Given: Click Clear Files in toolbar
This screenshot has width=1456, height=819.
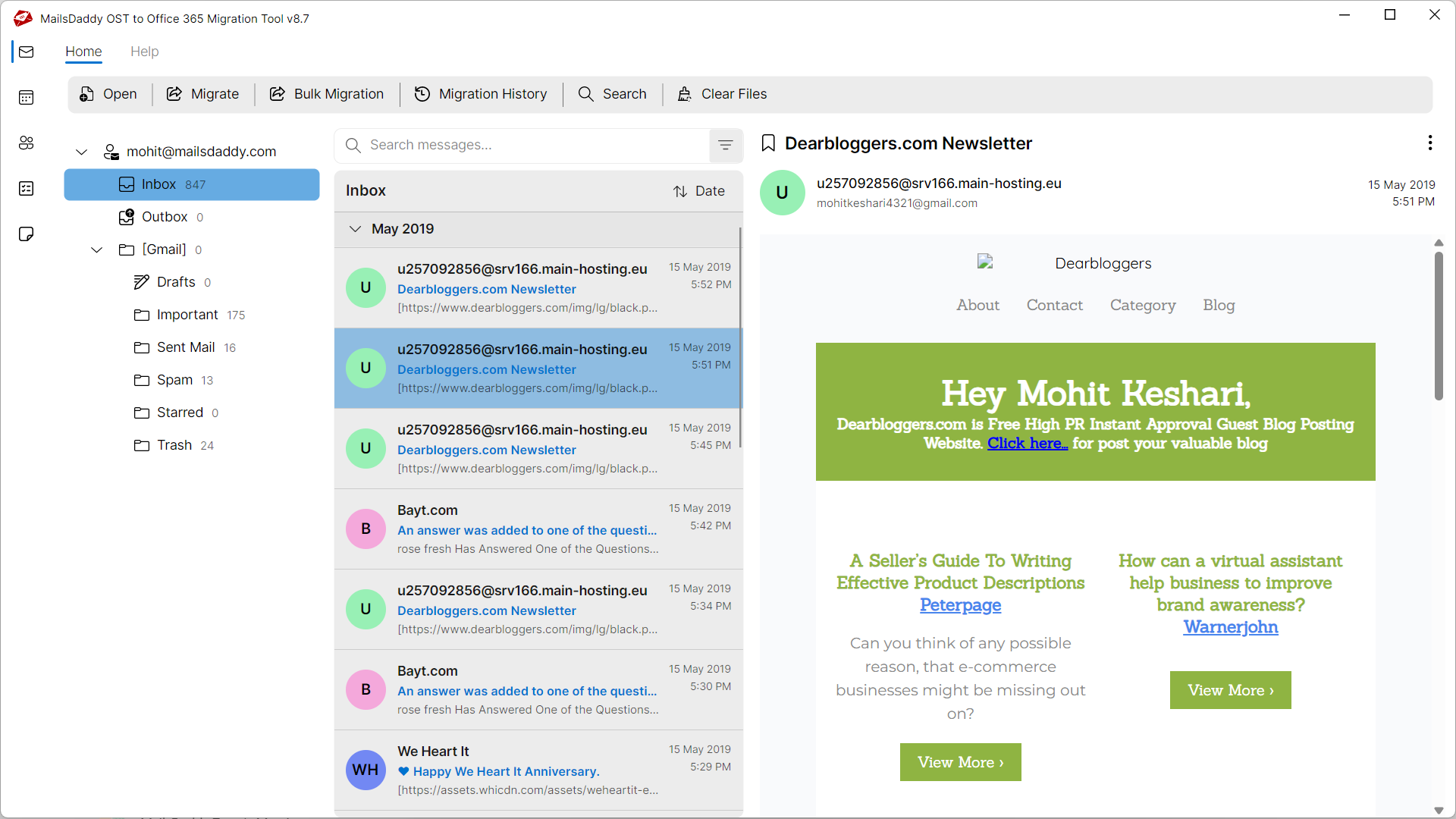Looking at the screenshot, I should point(722,94).
